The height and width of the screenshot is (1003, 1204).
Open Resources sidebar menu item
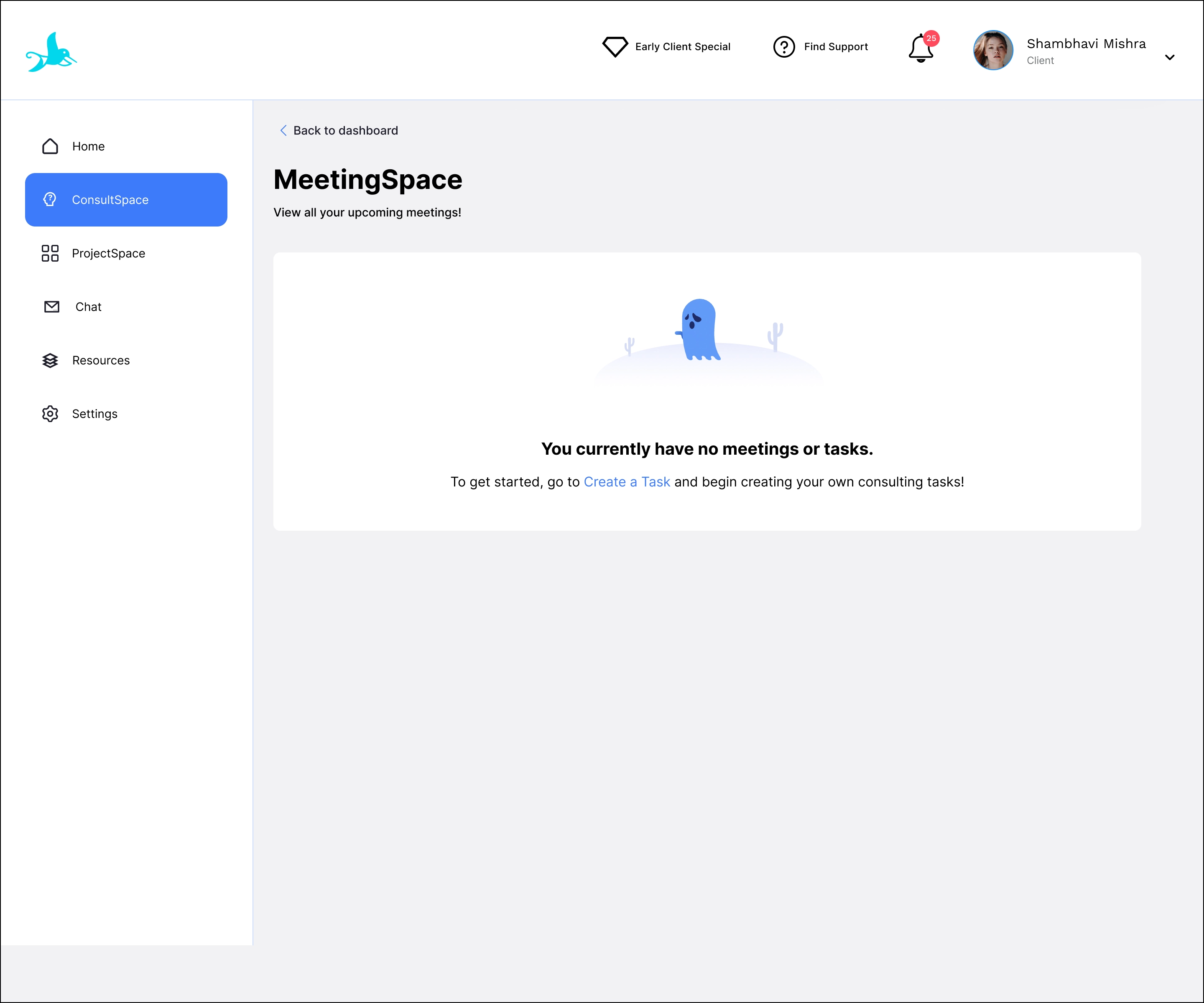[101, 361]
